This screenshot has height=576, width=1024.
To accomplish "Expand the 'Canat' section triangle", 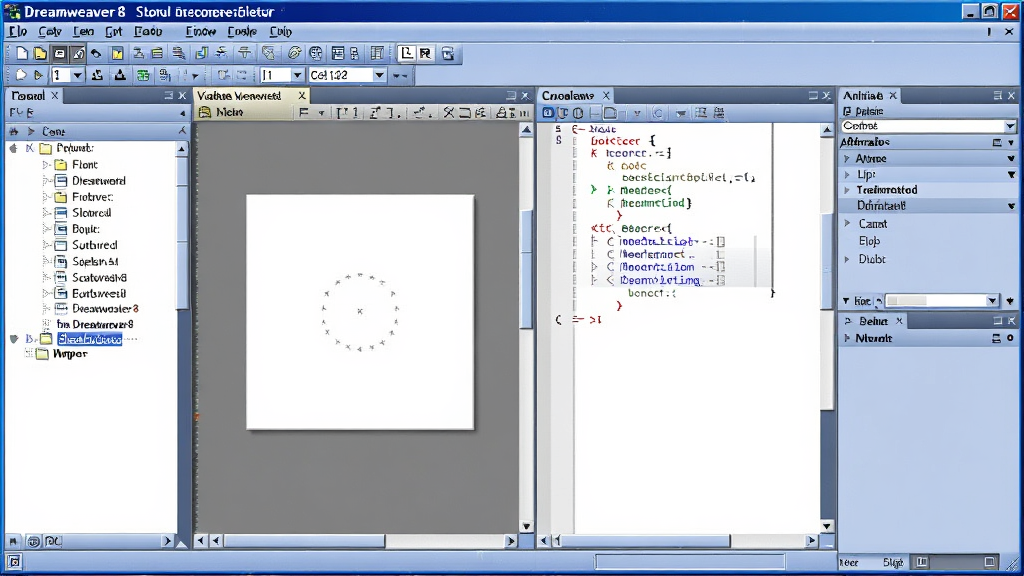I will click(847, 223).
